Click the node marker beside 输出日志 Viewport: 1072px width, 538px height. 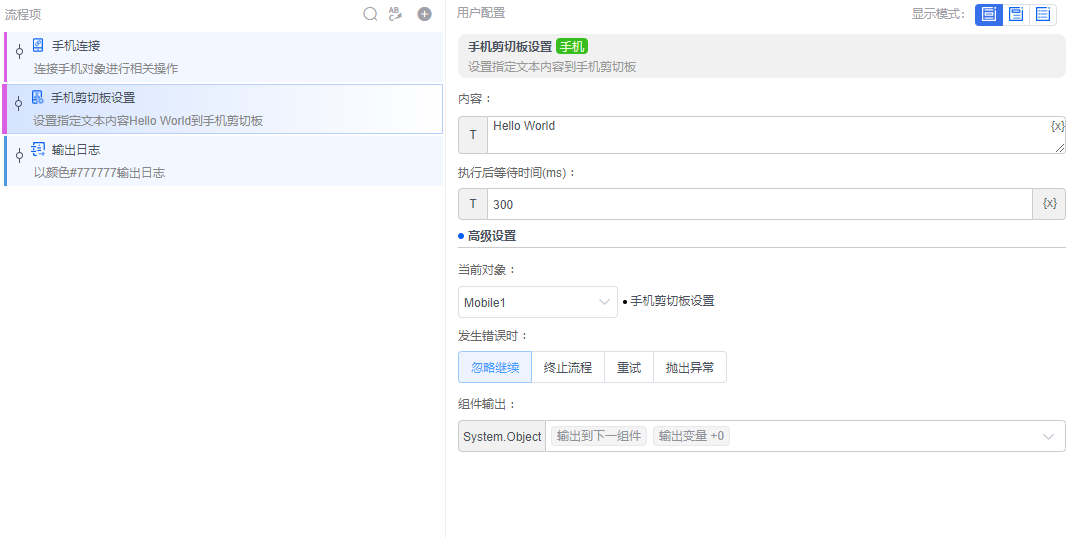19,155
